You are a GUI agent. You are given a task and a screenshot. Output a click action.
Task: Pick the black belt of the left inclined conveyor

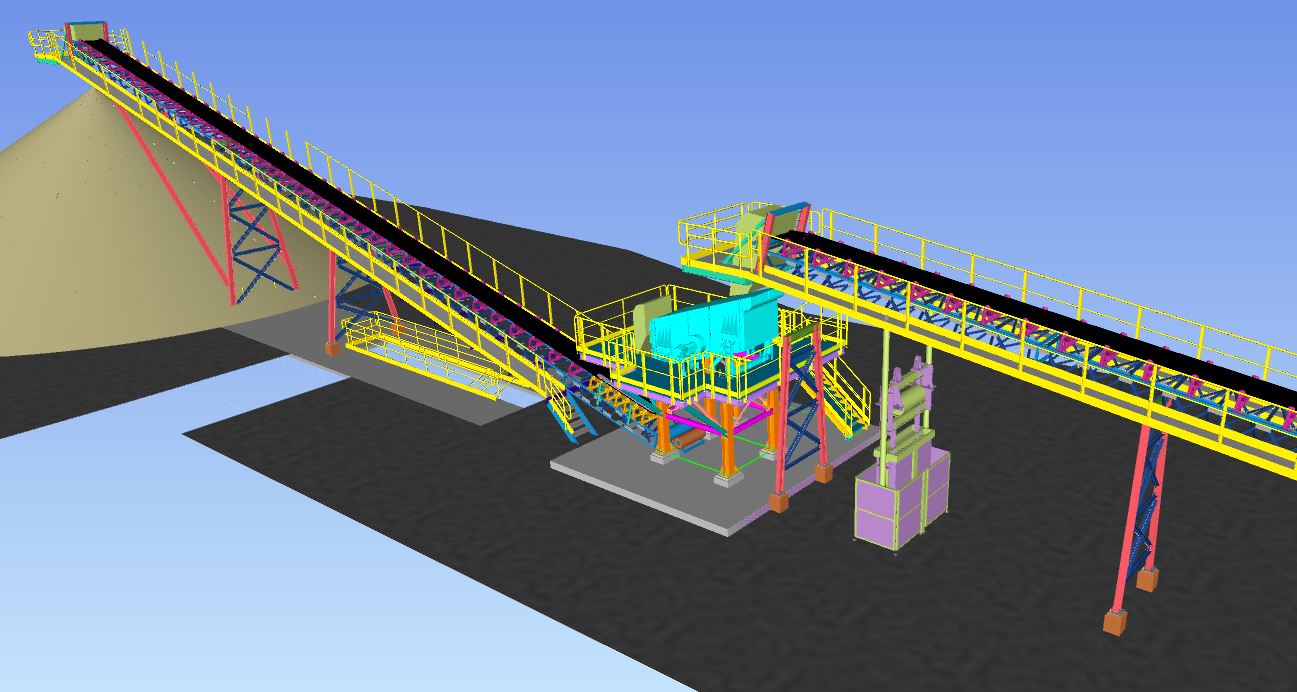[300, 192]
